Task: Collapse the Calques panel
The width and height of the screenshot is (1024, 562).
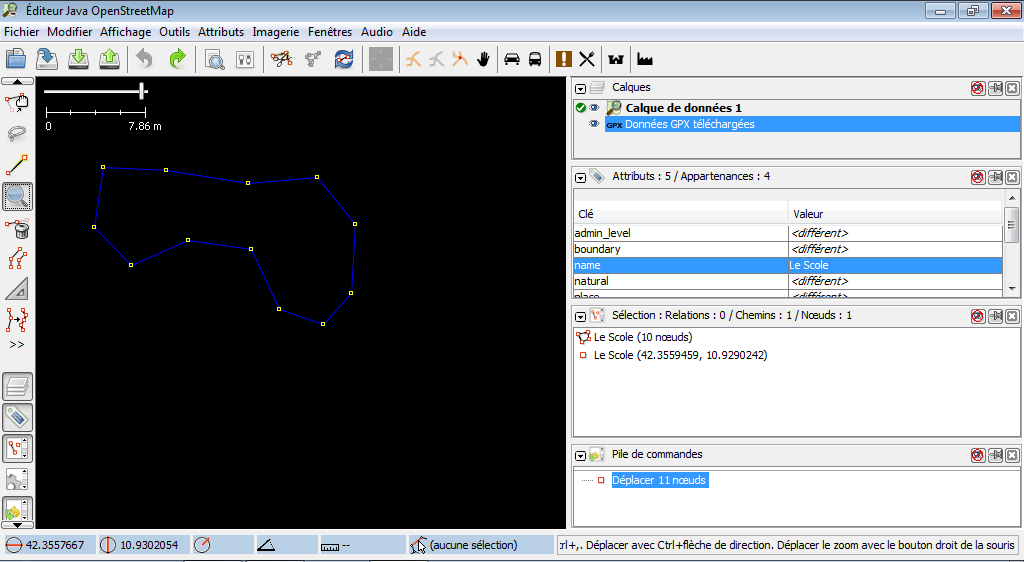Action: click(x=581, y=89)
